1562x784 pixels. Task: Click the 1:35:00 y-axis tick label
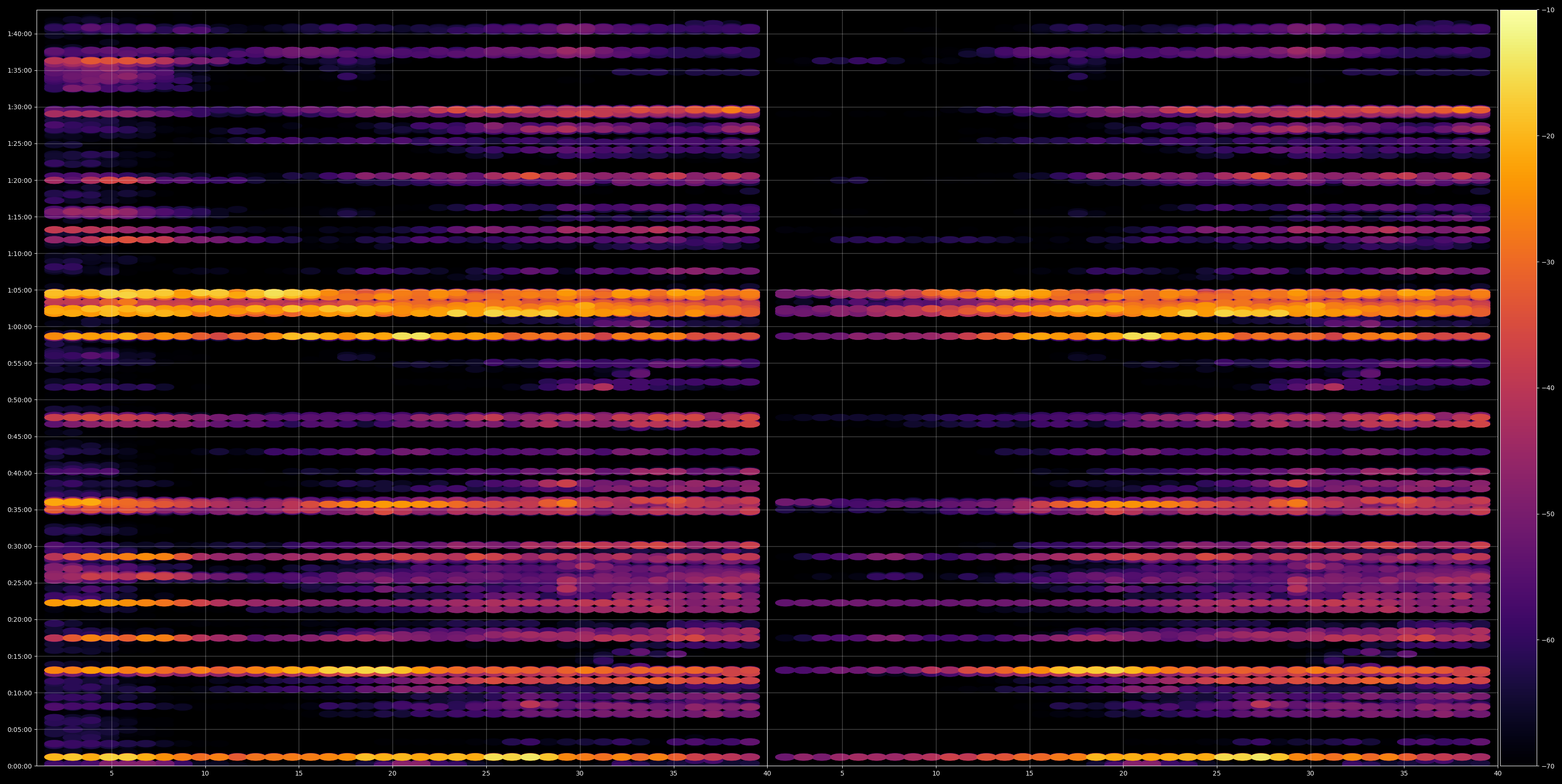19,70
